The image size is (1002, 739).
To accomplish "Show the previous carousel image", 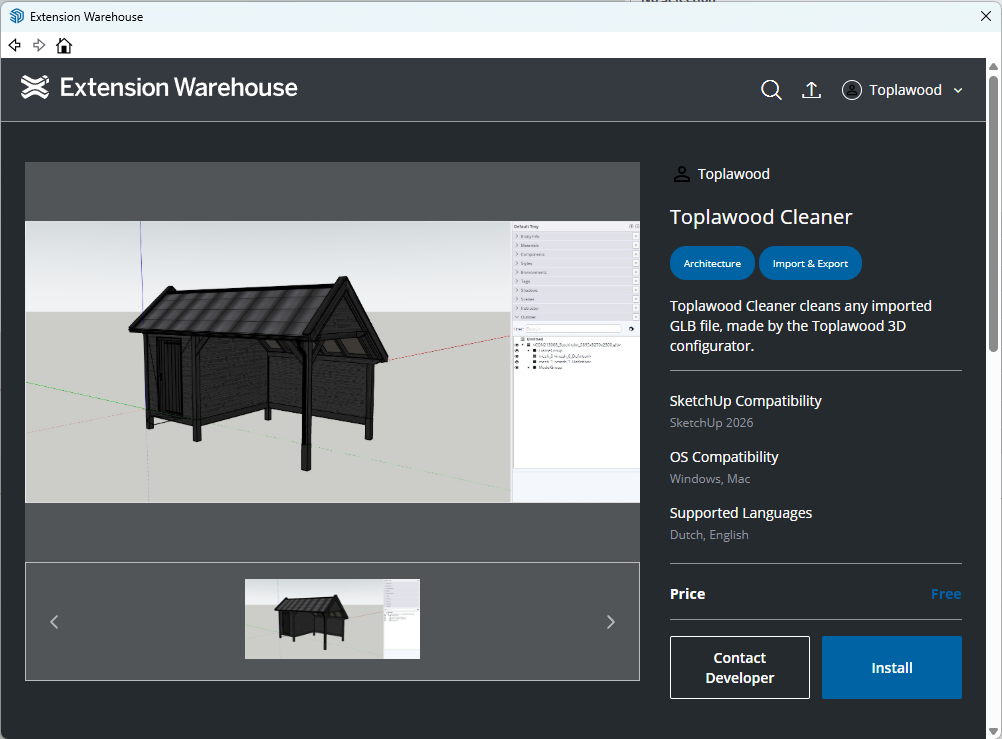I will [x=54, y=621].
